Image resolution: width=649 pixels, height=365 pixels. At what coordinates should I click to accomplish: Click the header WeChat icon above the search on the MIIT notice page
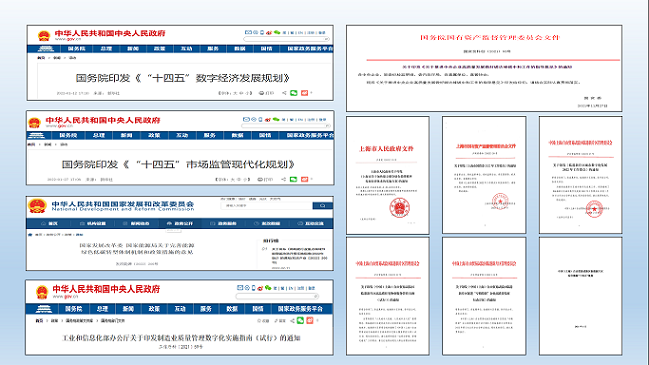[268, 288]
